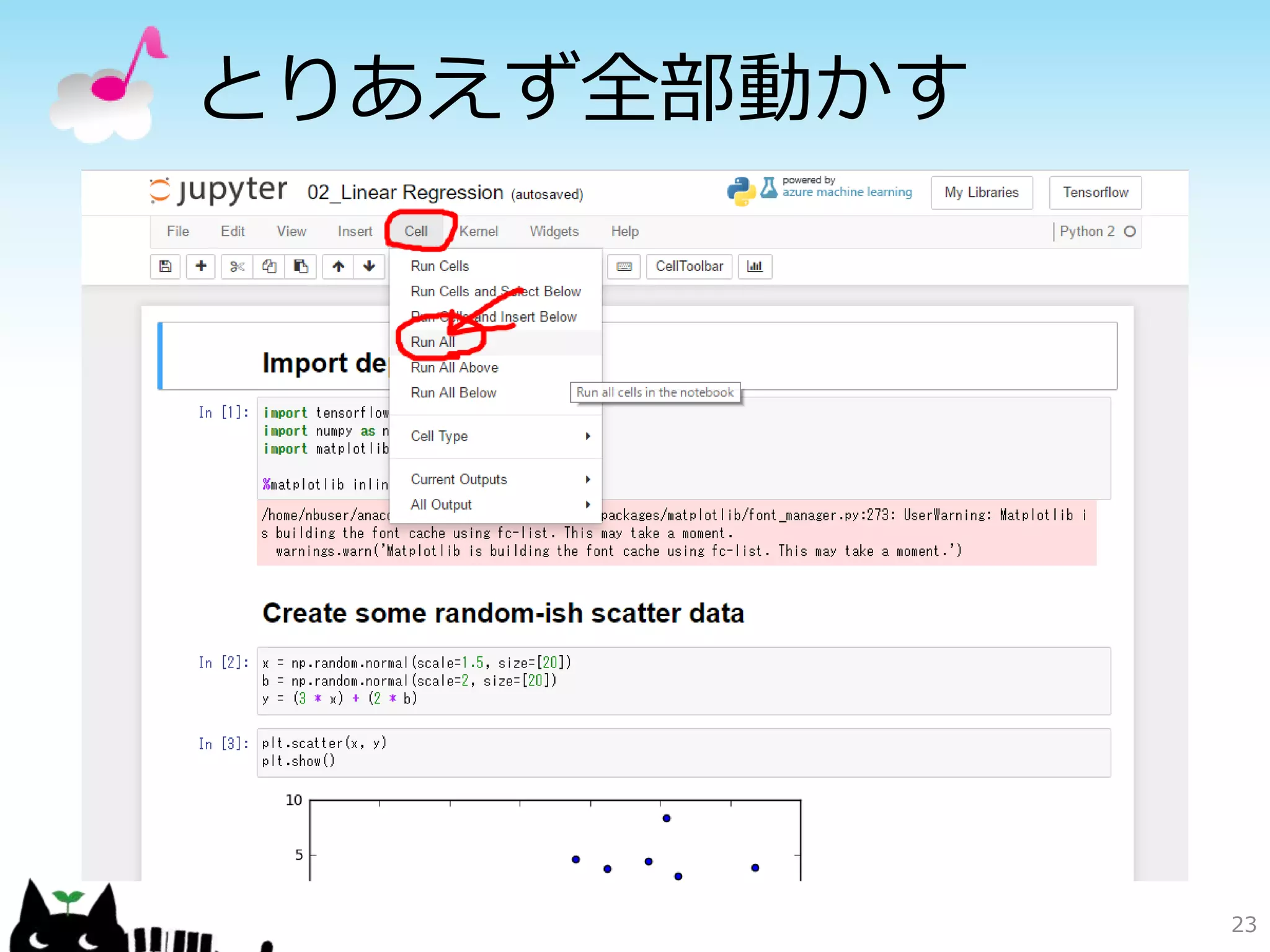Click the In [1]: prompt label
This screenshot has width=1270, height=952.
click(223, 413)
